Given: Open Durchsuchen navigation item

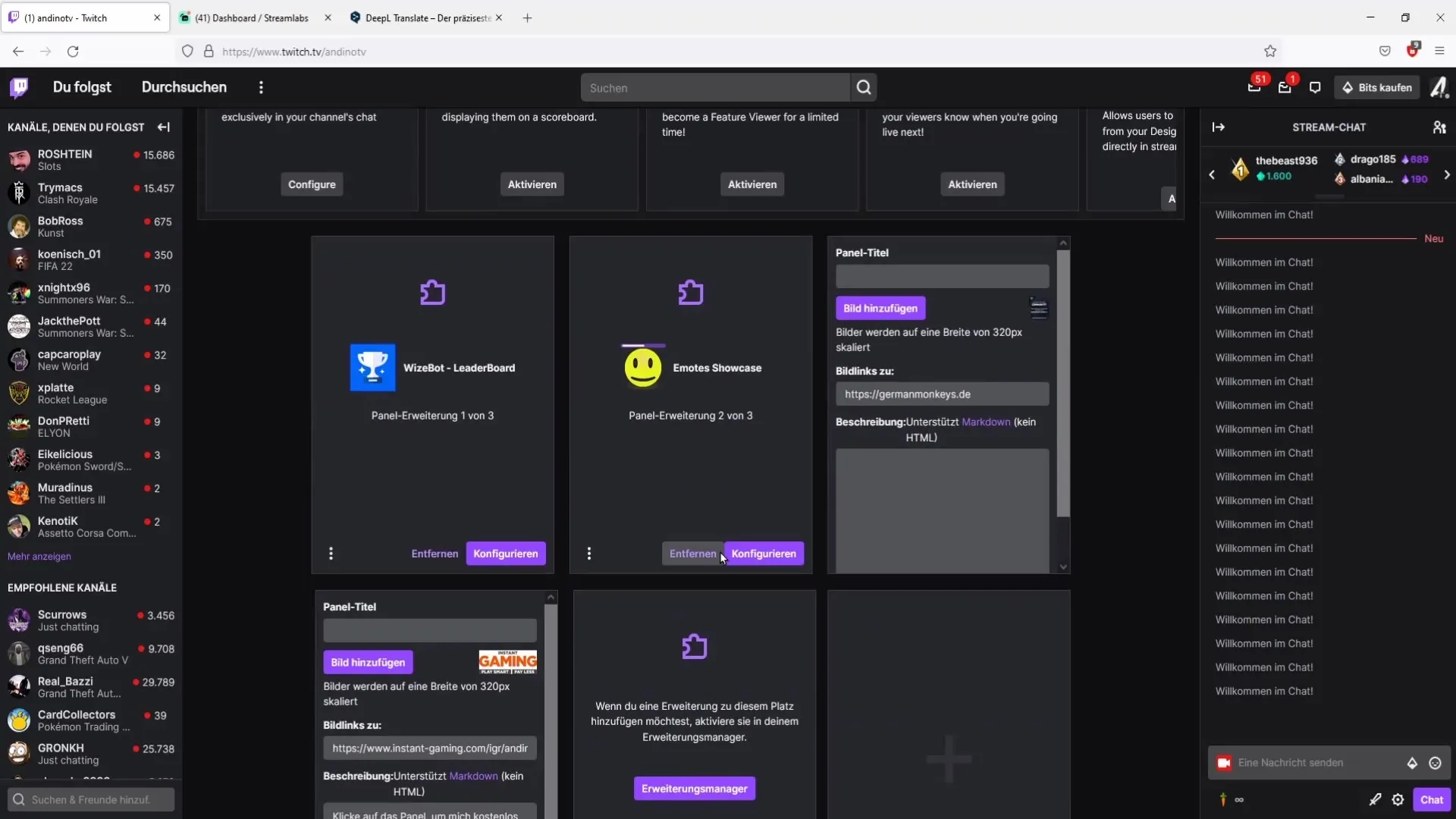Looking at the screenshot, I should 184,87.
